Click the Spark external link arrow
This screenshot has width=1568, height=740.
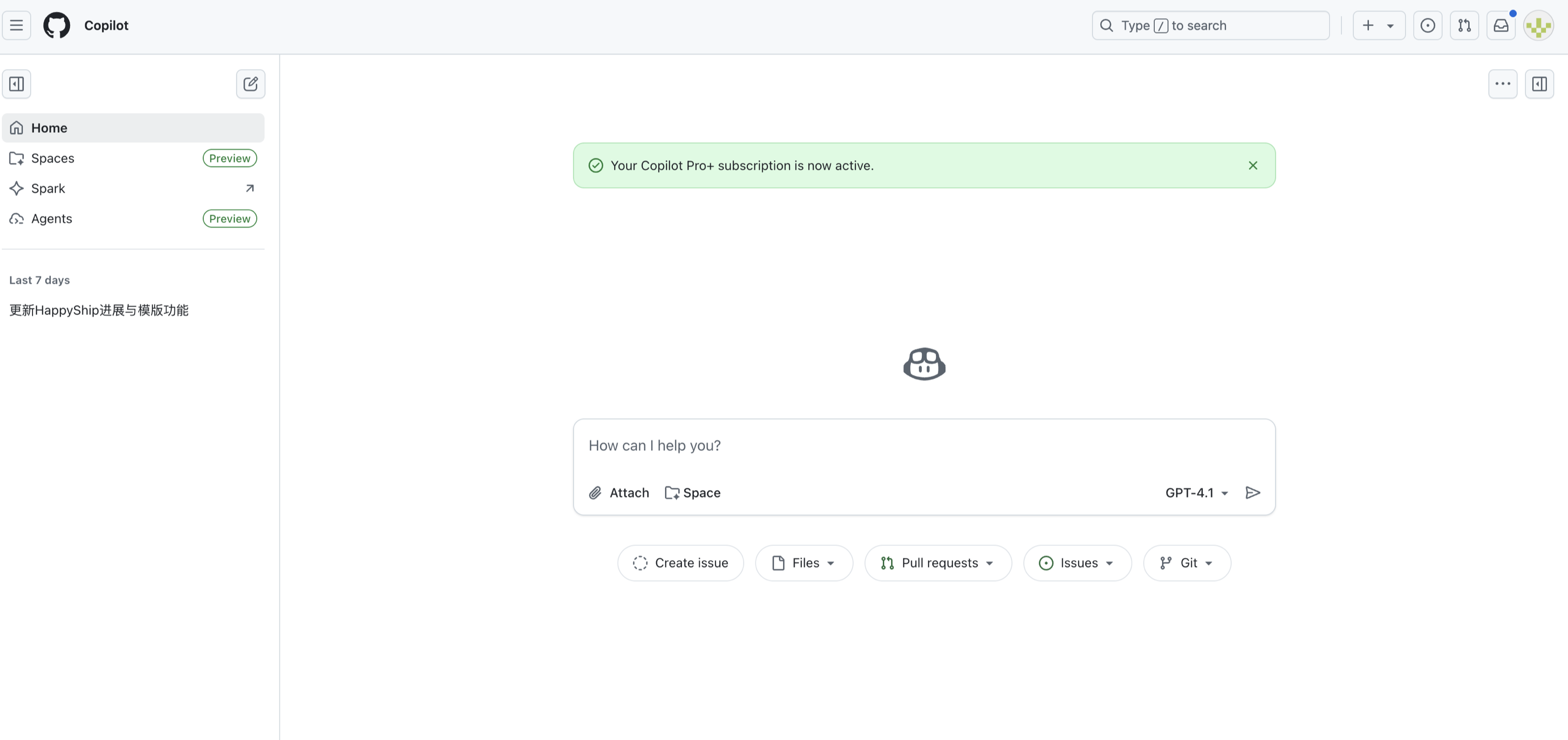[249, 189]
